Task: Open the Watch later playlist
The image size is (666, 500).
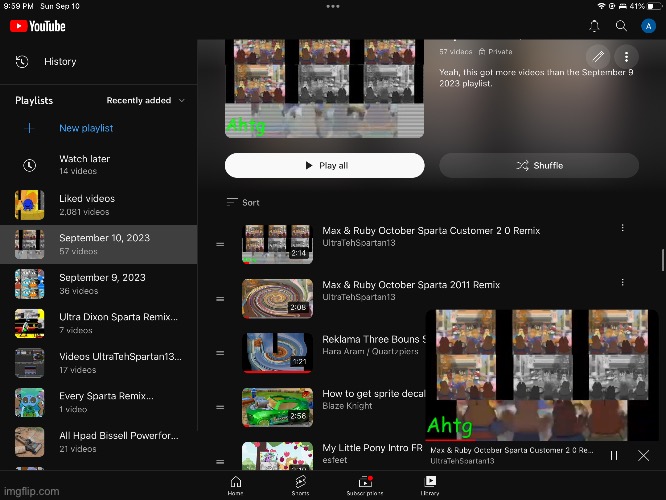Action: (99, 165)
